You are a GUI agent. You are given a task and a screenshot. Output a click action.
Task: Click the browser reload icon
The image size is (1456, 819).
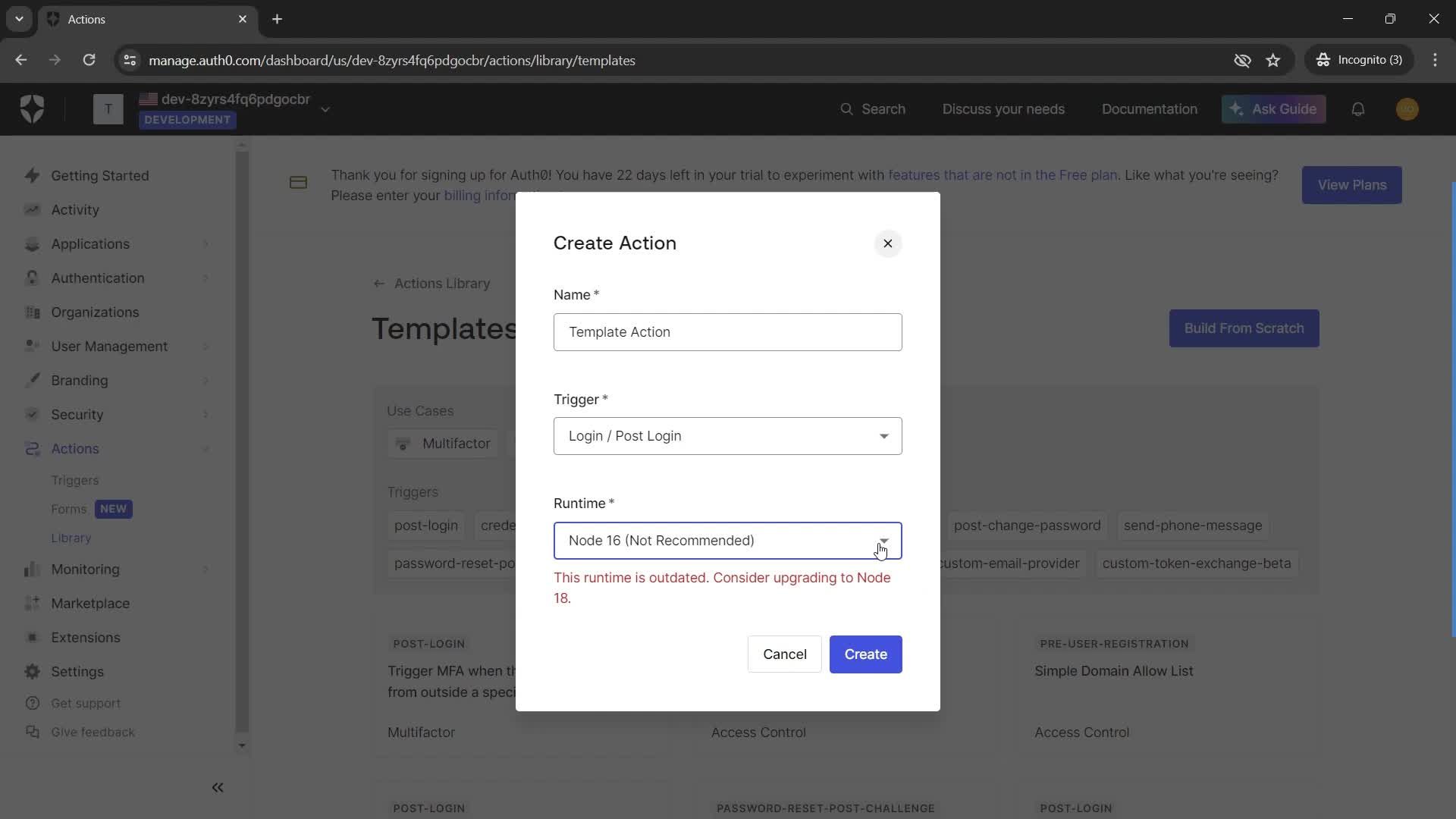click(x=89, y=60)
